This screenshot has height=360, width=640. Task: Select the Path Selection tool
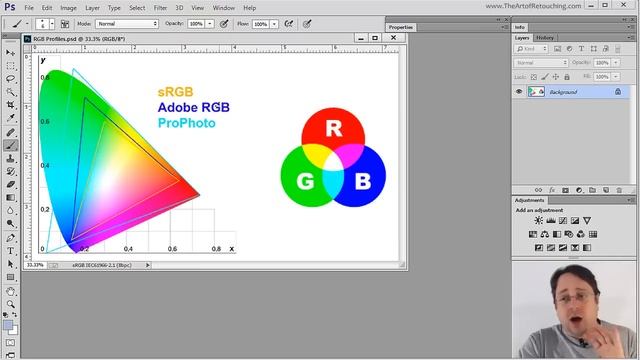[11, 264]
